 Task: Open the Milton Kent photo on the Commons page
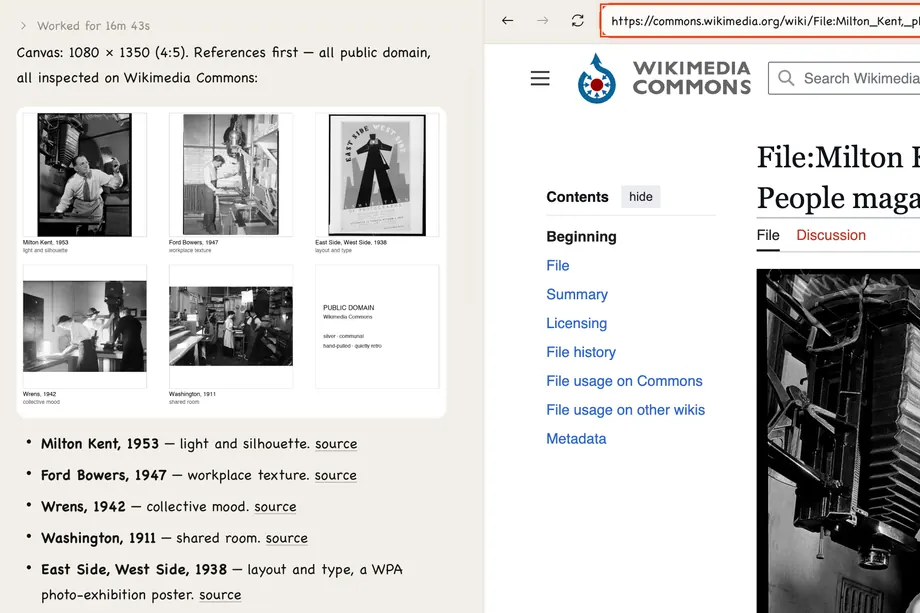pos(838,441)
